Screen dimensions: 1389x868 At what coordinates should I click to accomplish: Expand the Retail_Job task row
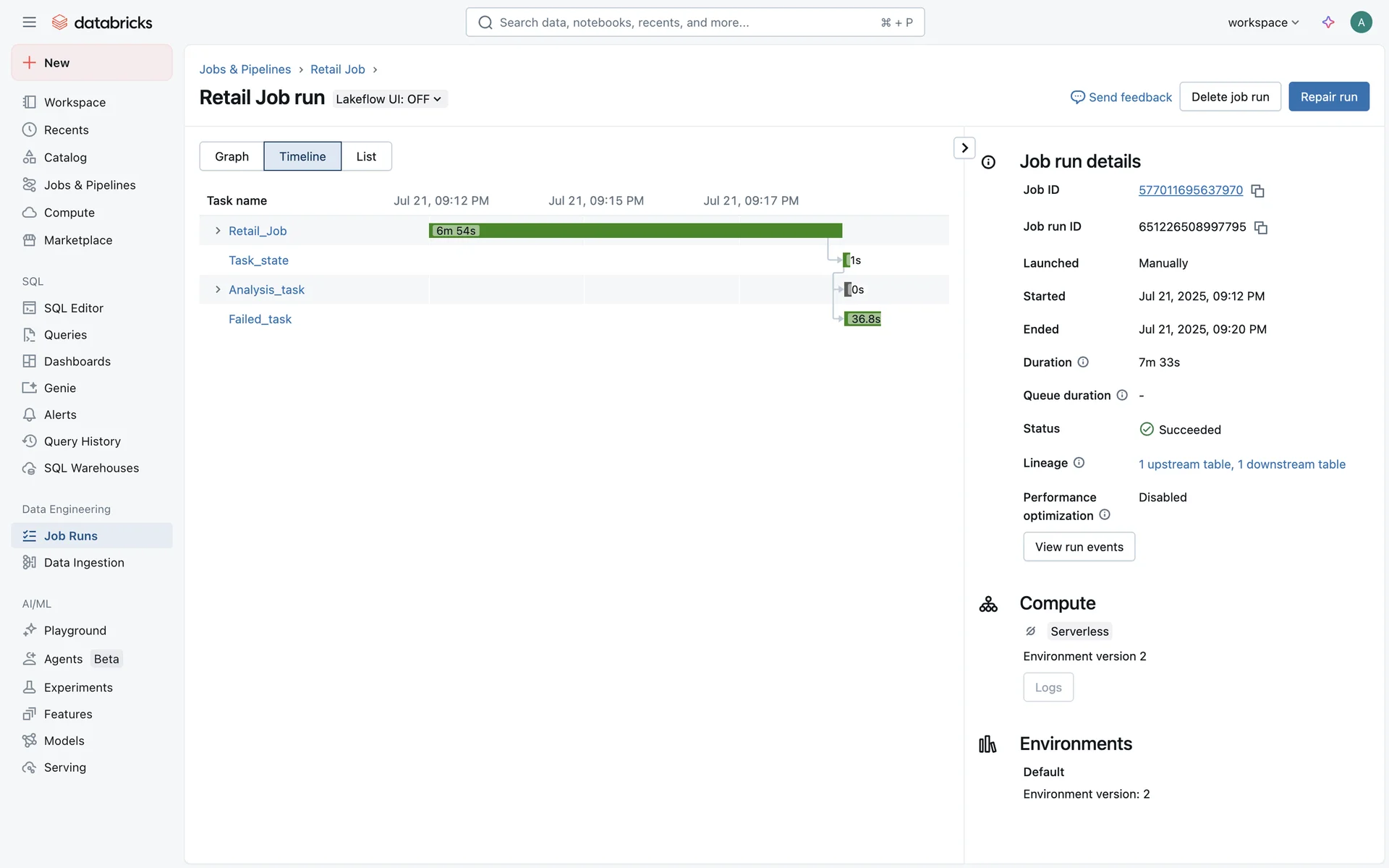pos(218,231)
